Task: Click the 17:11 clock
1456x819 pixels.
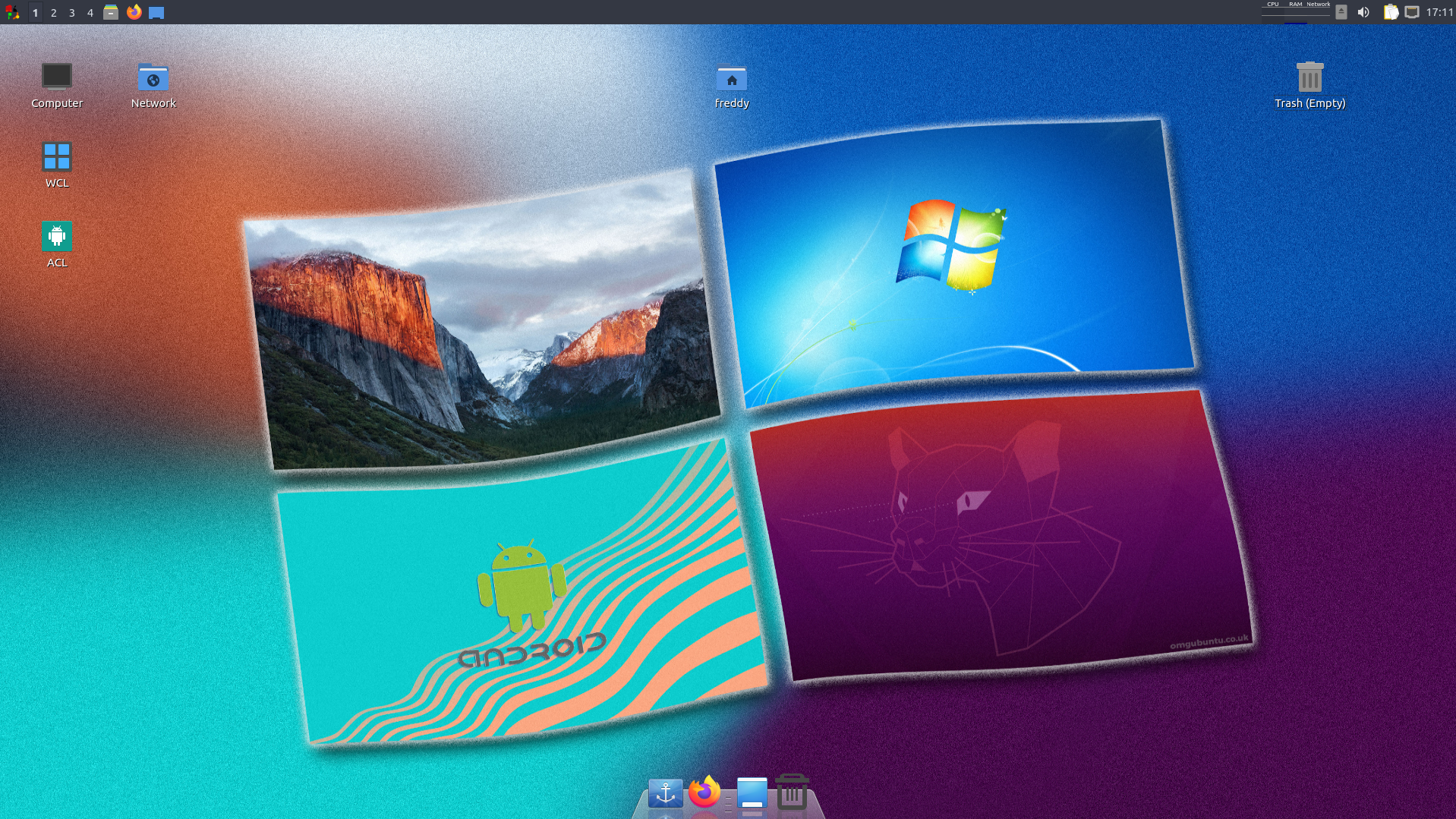Action: (x=1439, y=12)
